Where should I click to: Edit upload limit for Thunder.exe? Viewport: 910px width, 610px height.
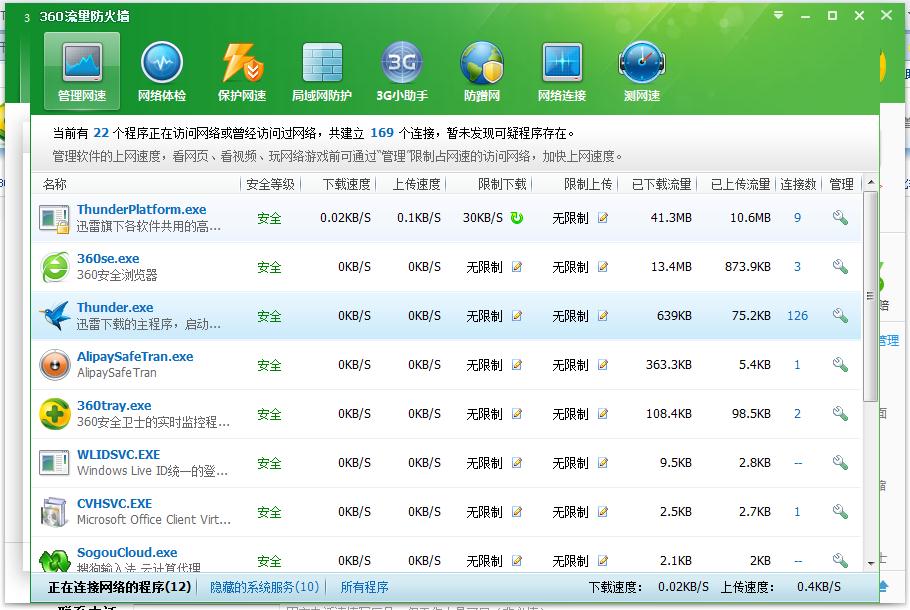coord(603,316)
